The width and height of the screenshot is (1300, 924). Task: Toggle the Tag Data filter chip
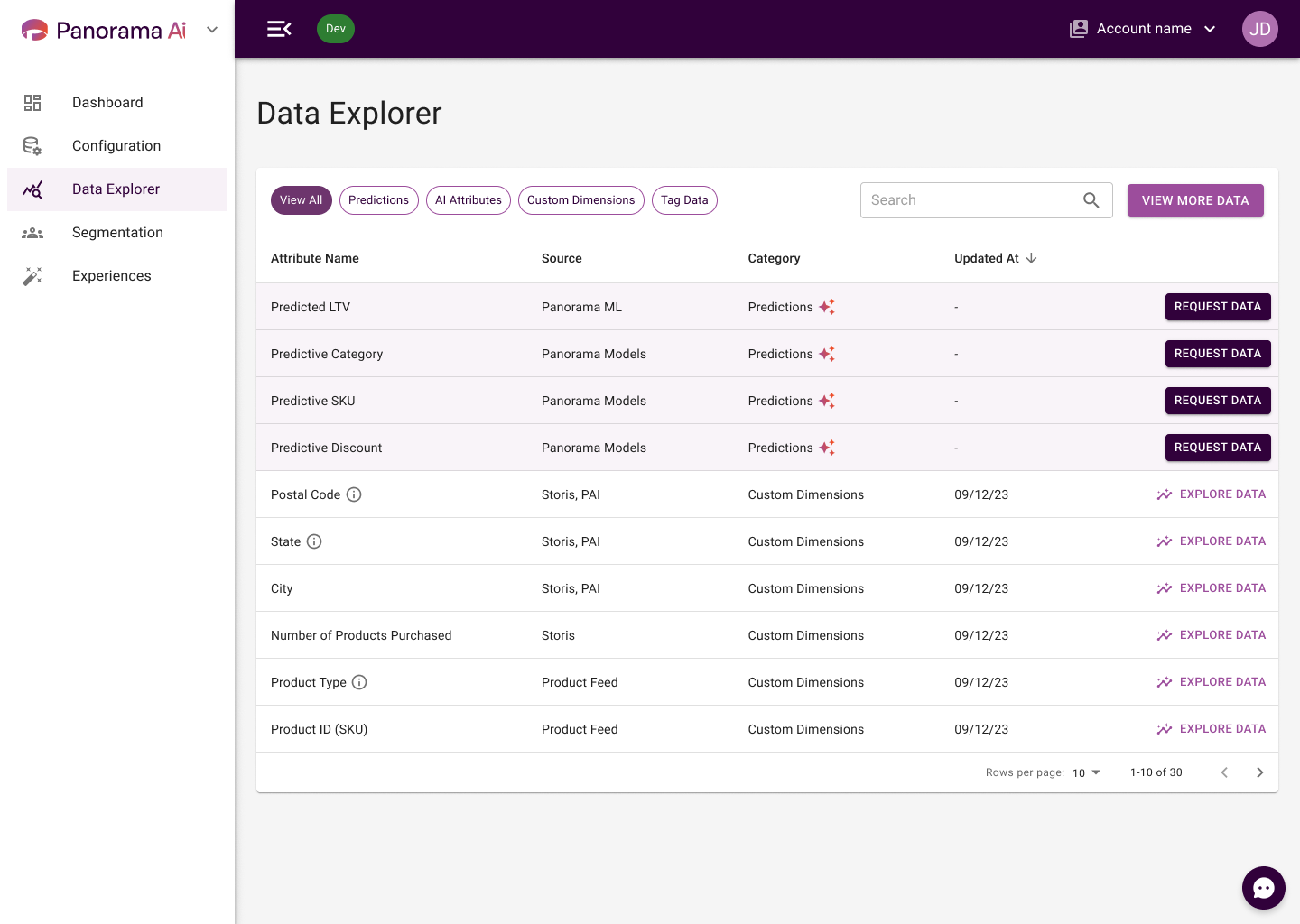point(684,200)
